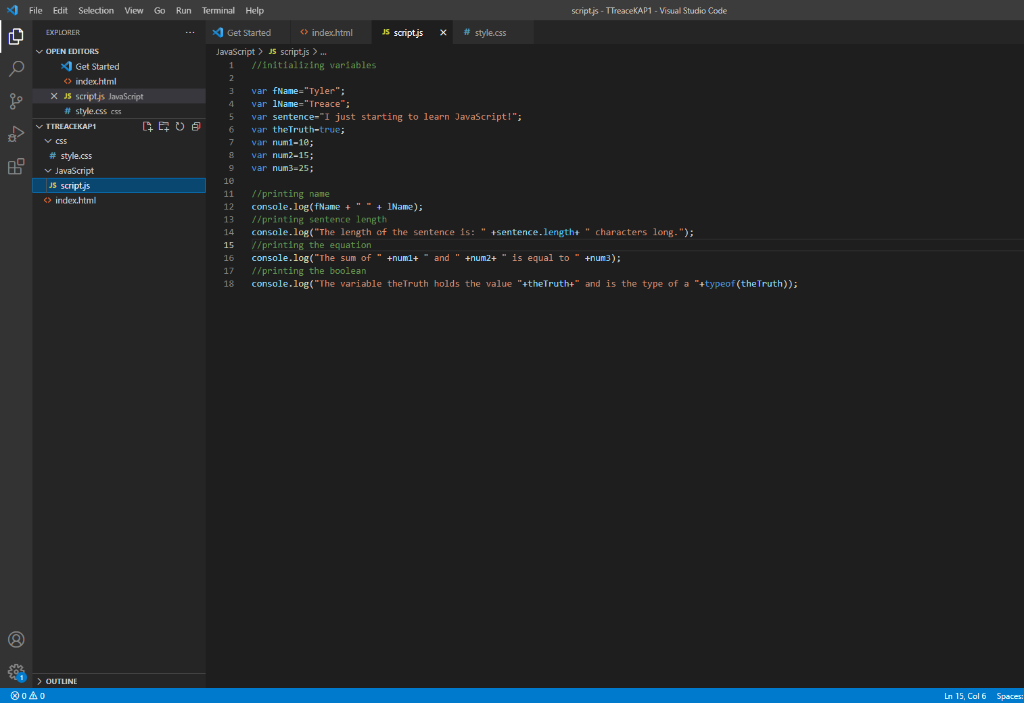Click the breadcrumb ellipsis symbol segment

[x=323, y=52]
